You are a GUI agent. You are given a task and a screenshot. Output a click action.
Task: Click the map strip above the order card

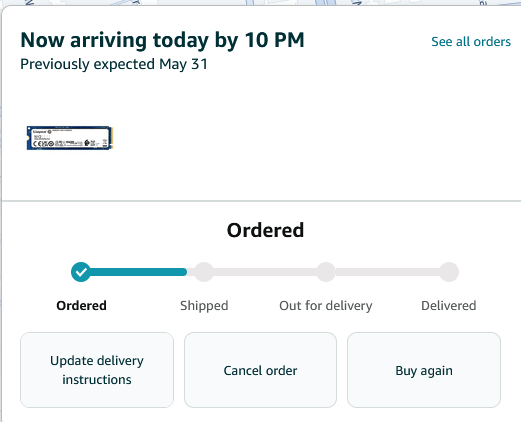pos(260,3)
